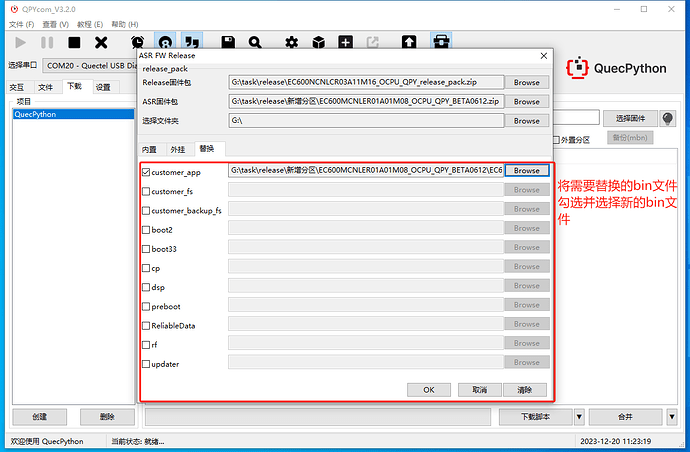Close the ASR FW Release dialog
Image resolution: width=690 pixels, height=452 pixels.
[x=544, y=55]
